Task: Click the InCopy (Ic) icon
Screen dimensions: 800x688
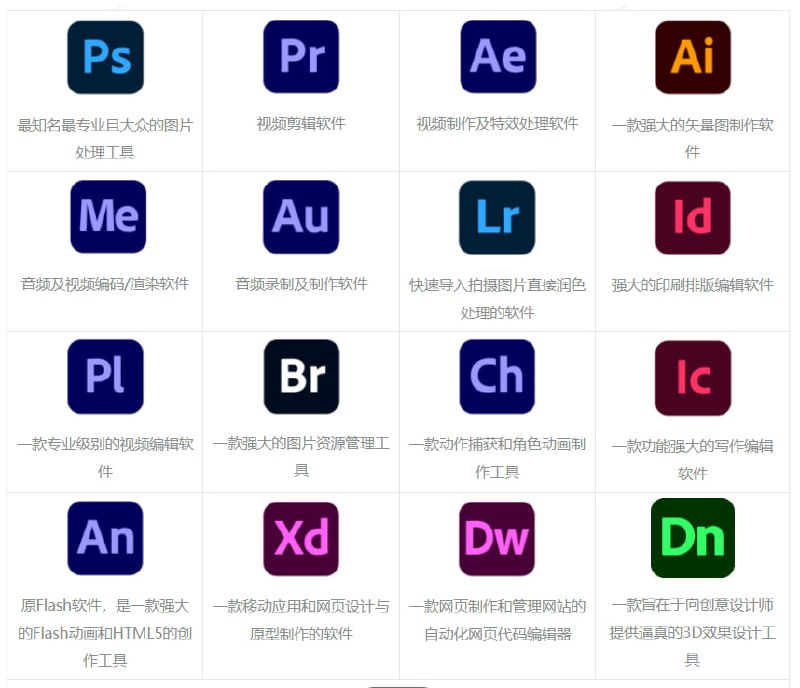Action: pyautogui.click(x=693, y=377)
